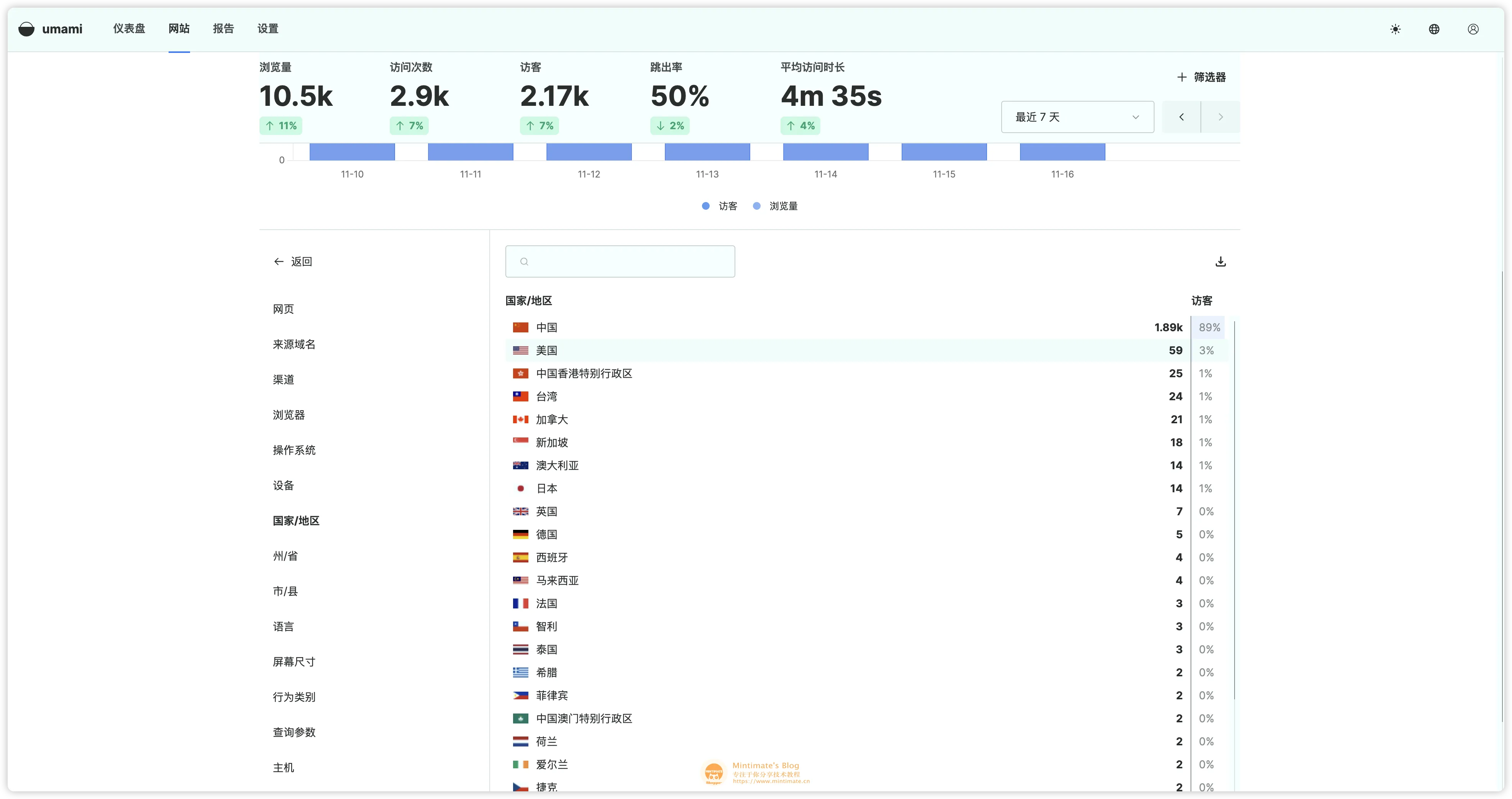Go to previous date range arrow
Screen dimensions: 1512x799
pos(1181,117)
